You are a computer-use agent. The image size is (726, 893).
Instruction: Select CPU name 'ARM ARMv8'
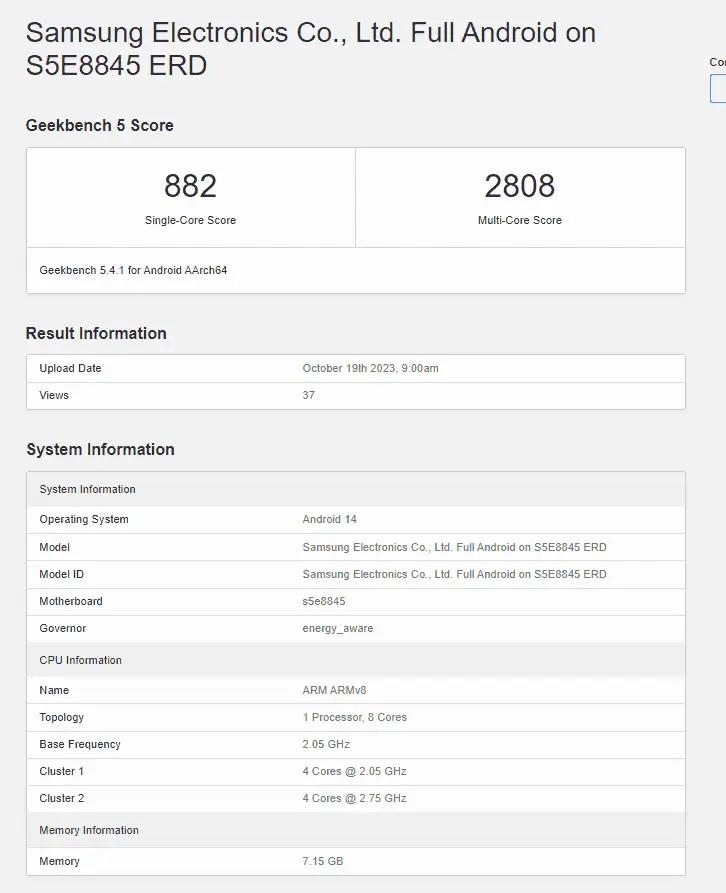tap(334, 690)
